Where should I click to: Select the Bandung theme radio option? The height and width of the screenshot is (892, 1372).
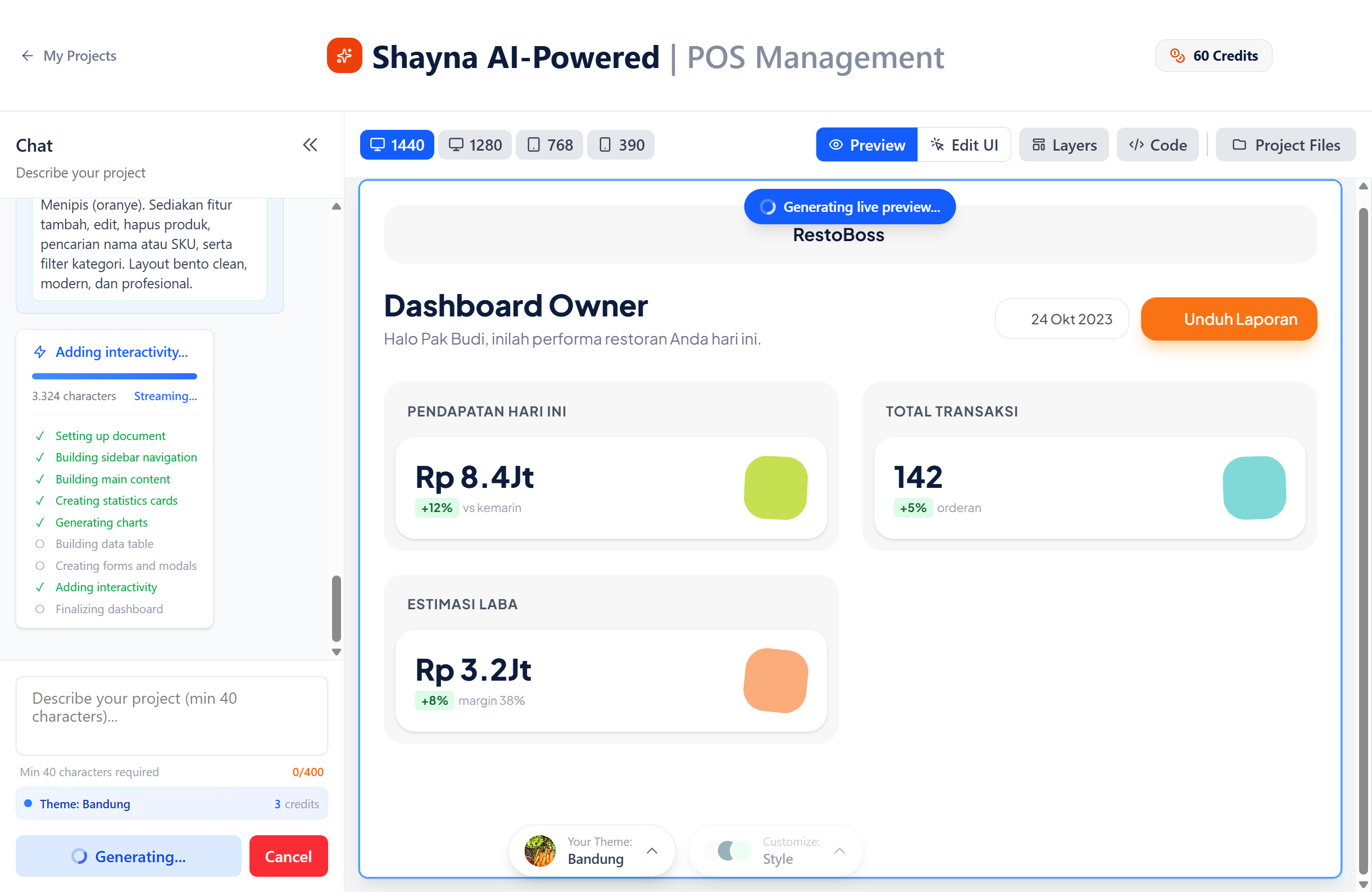click(x=28, y=803)
